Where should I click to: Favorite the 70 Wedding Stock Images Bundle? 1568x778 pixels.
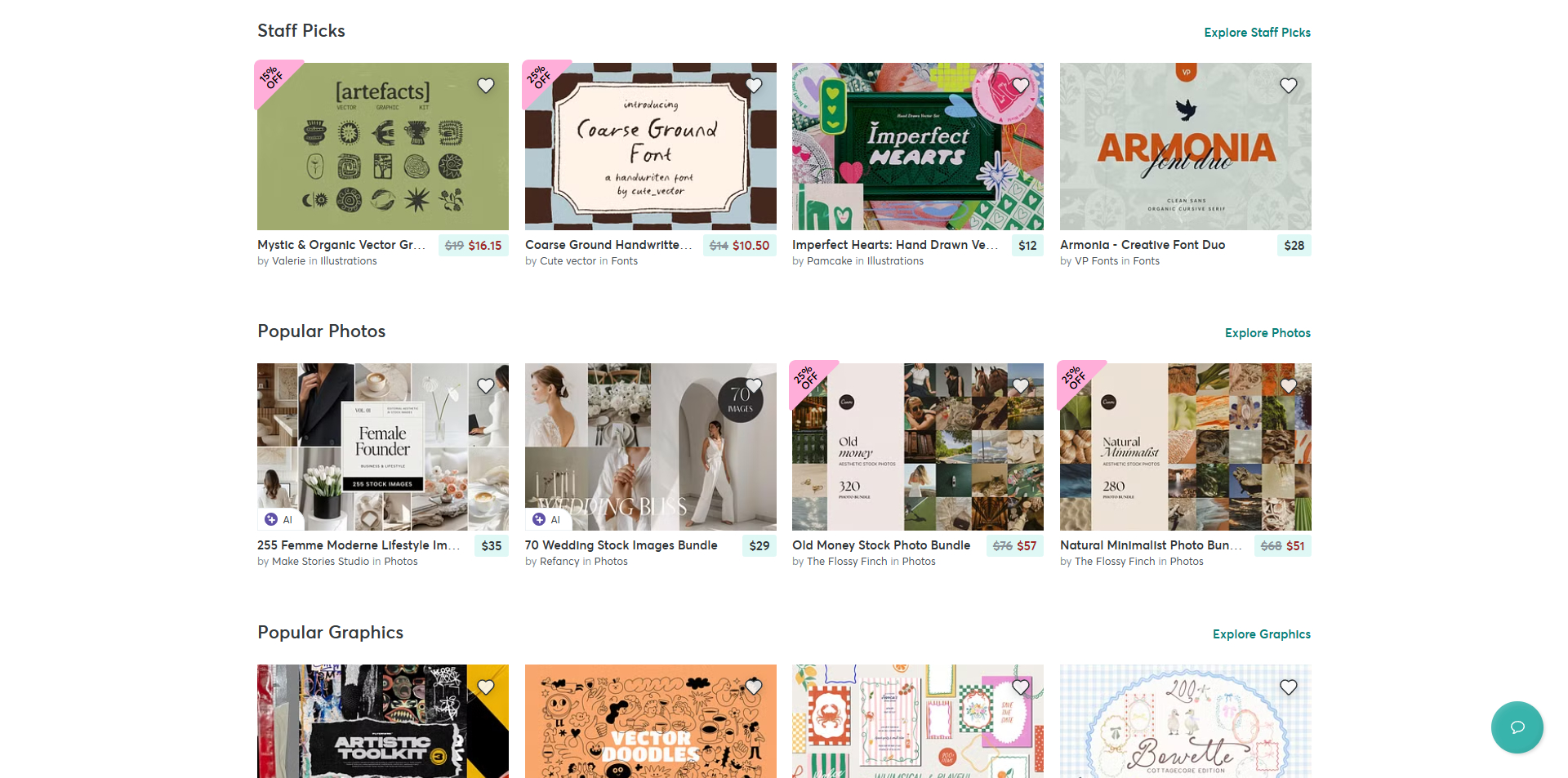click(754, 386)
